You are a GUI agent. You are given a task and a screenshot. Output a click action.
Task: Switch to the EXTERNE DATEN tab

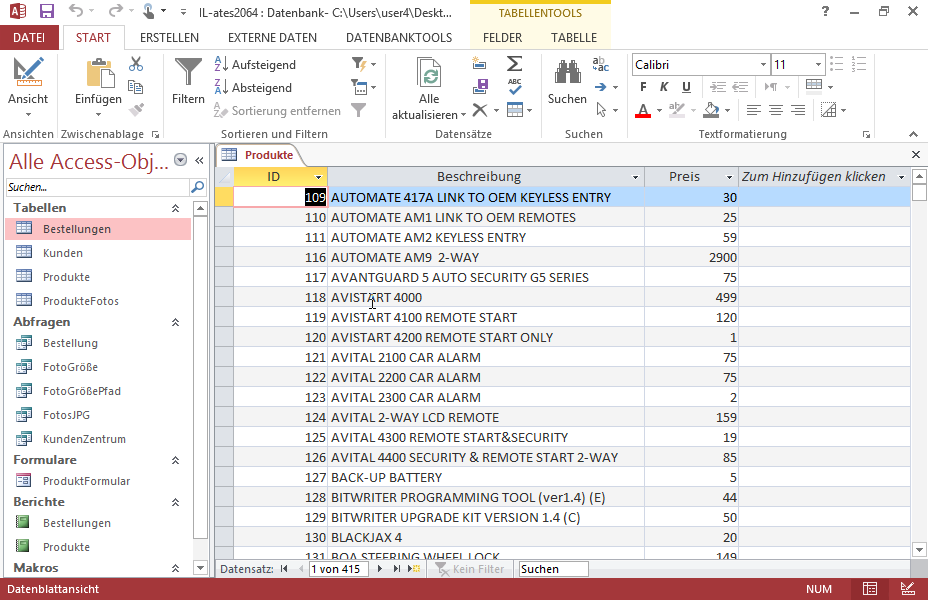tap(272, 38)
